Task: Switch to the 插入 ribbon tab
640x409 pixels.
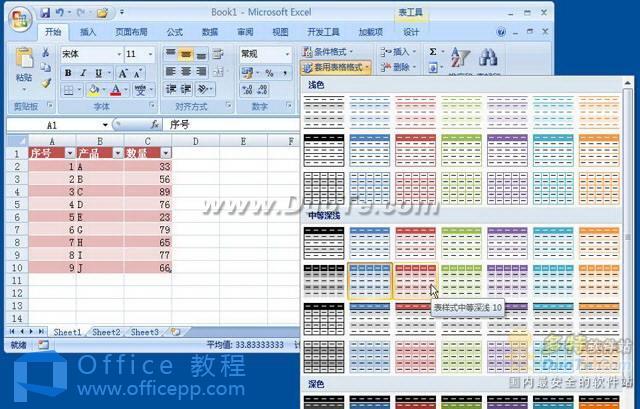Action: click(x=88, y=32)
